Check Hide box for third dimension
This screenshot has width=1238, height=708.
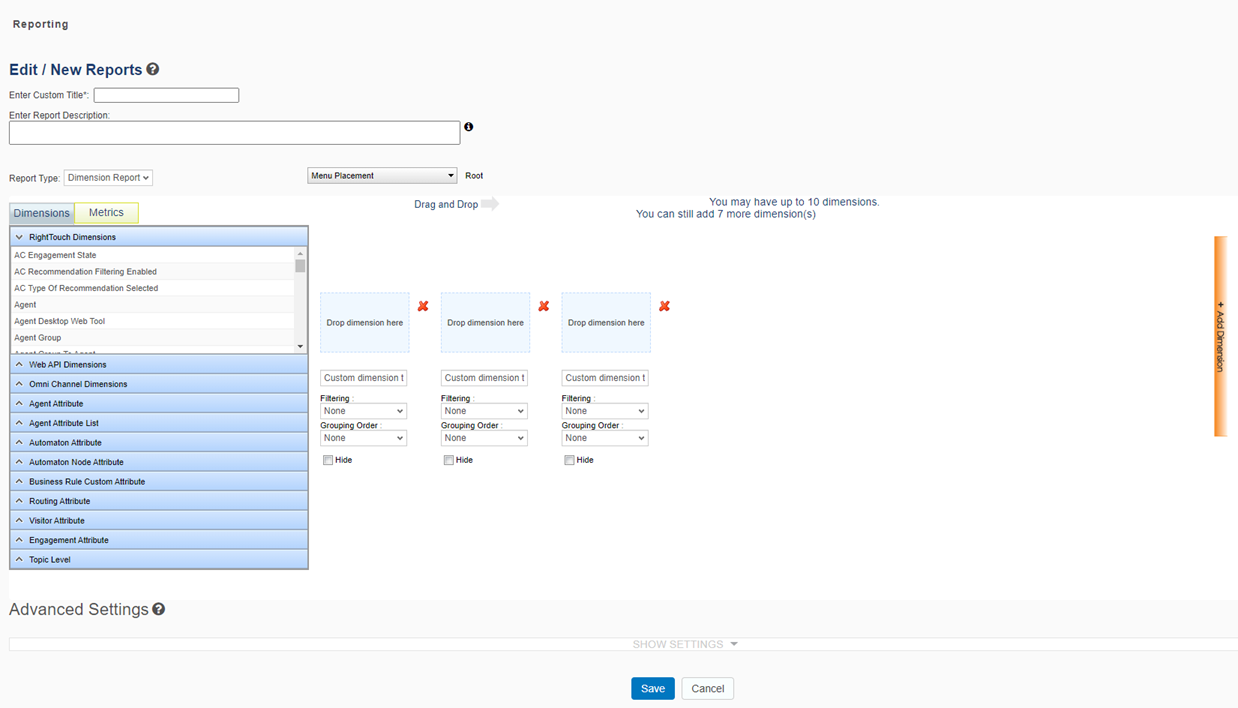pyautogui.click(x=569, y=460)
